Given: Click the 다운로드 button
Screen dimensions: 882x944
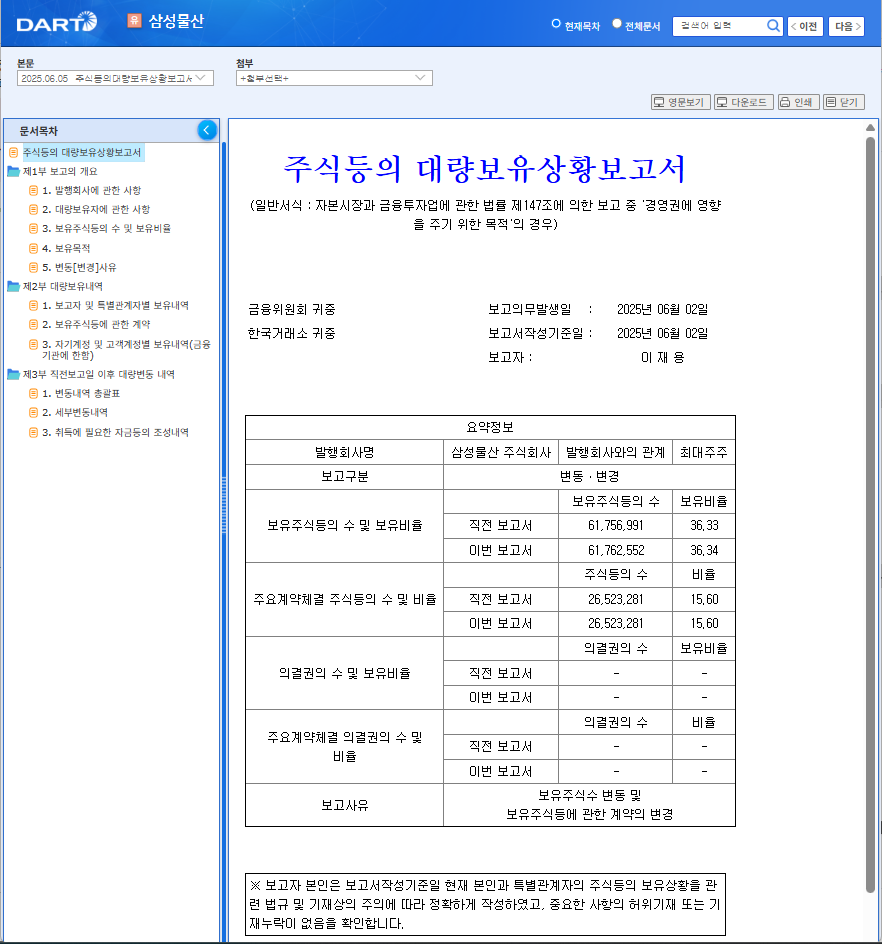Looking at the screenshot, I should (744, 102).
